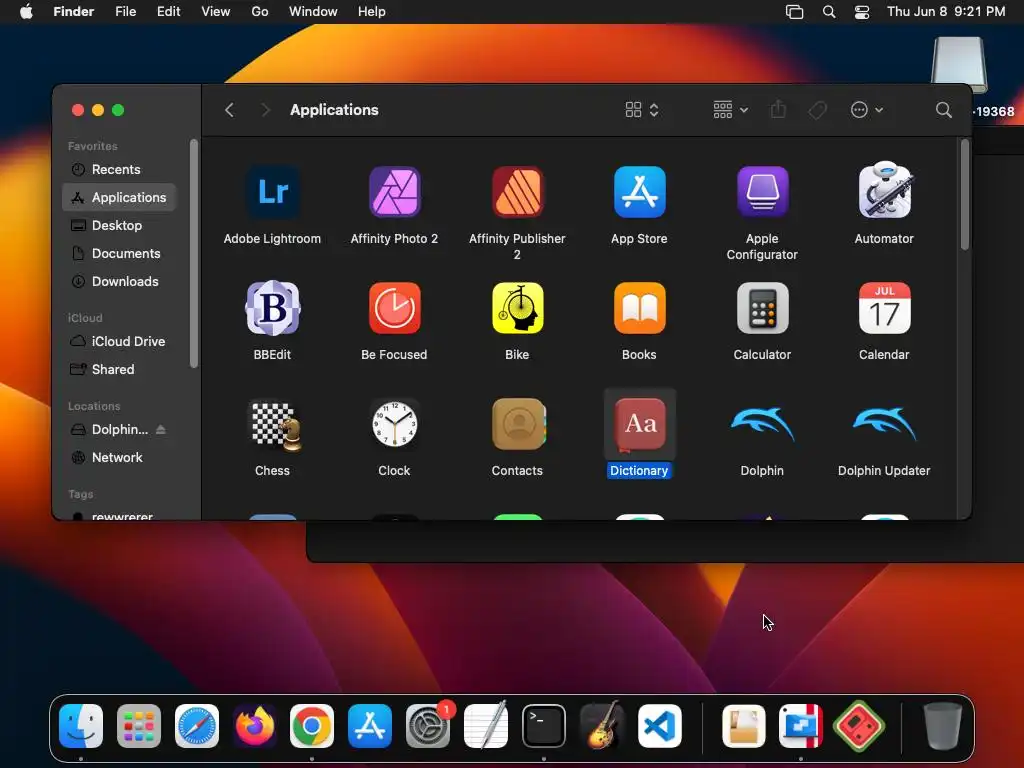Open Recents in sidebar
Viewport: 1024px width, 768px height.
click(119, 170)
